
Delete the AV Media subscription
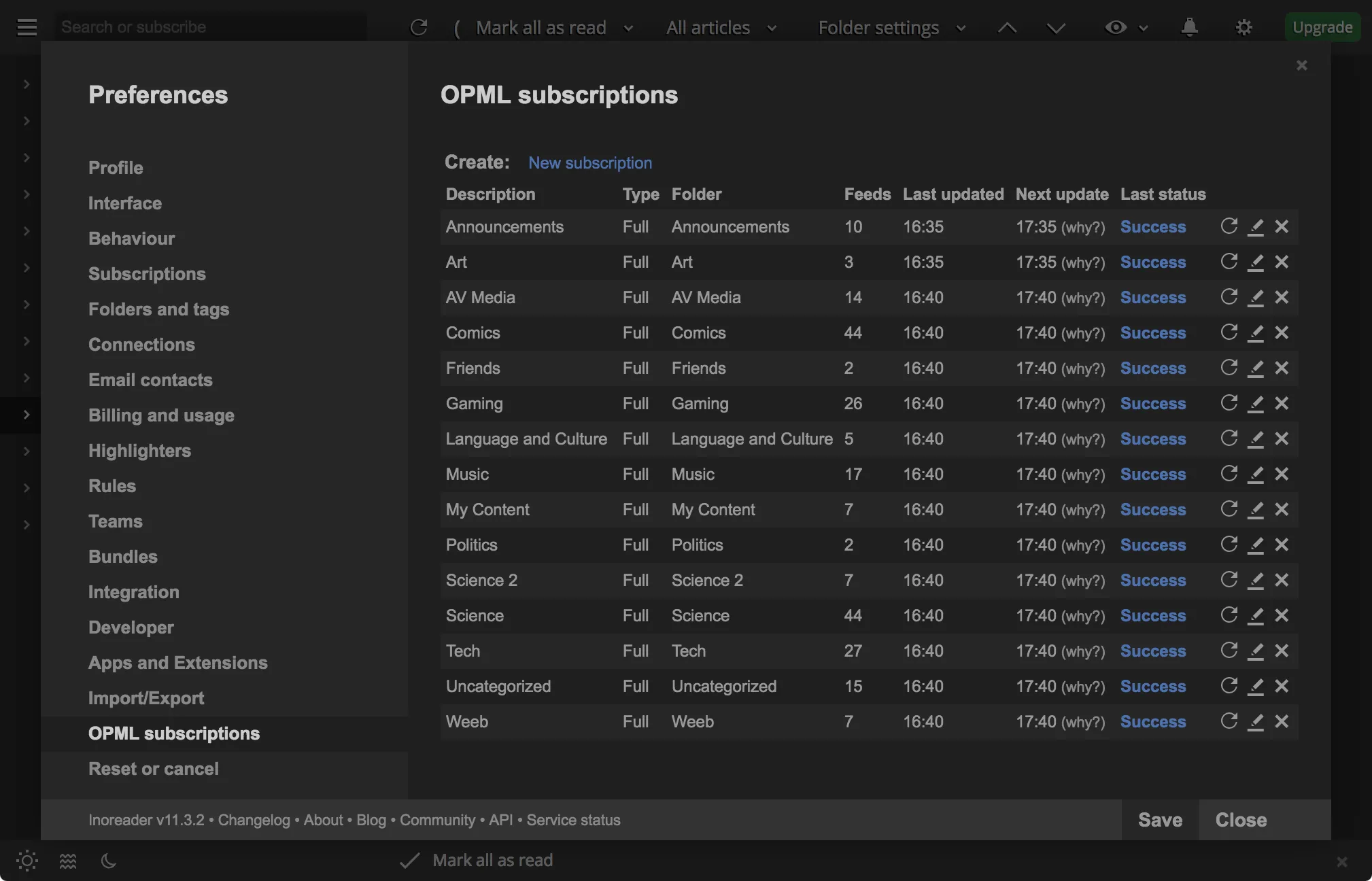[x=1282, y=297]
